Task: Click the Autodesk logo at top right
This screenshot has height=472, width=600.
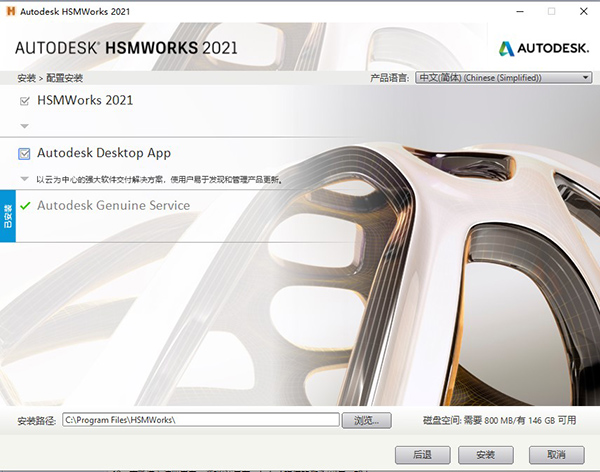Action: pyautogui.click(x=540, y=47)
